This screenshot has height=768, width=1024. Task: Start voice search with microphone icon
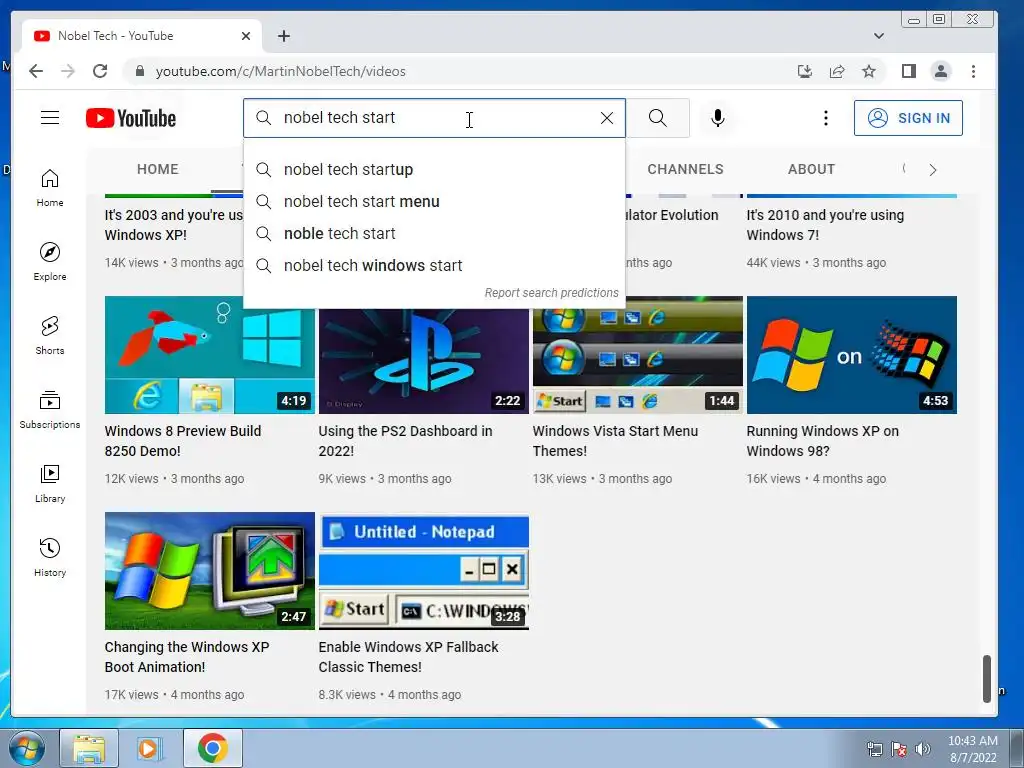coord(717,118)
